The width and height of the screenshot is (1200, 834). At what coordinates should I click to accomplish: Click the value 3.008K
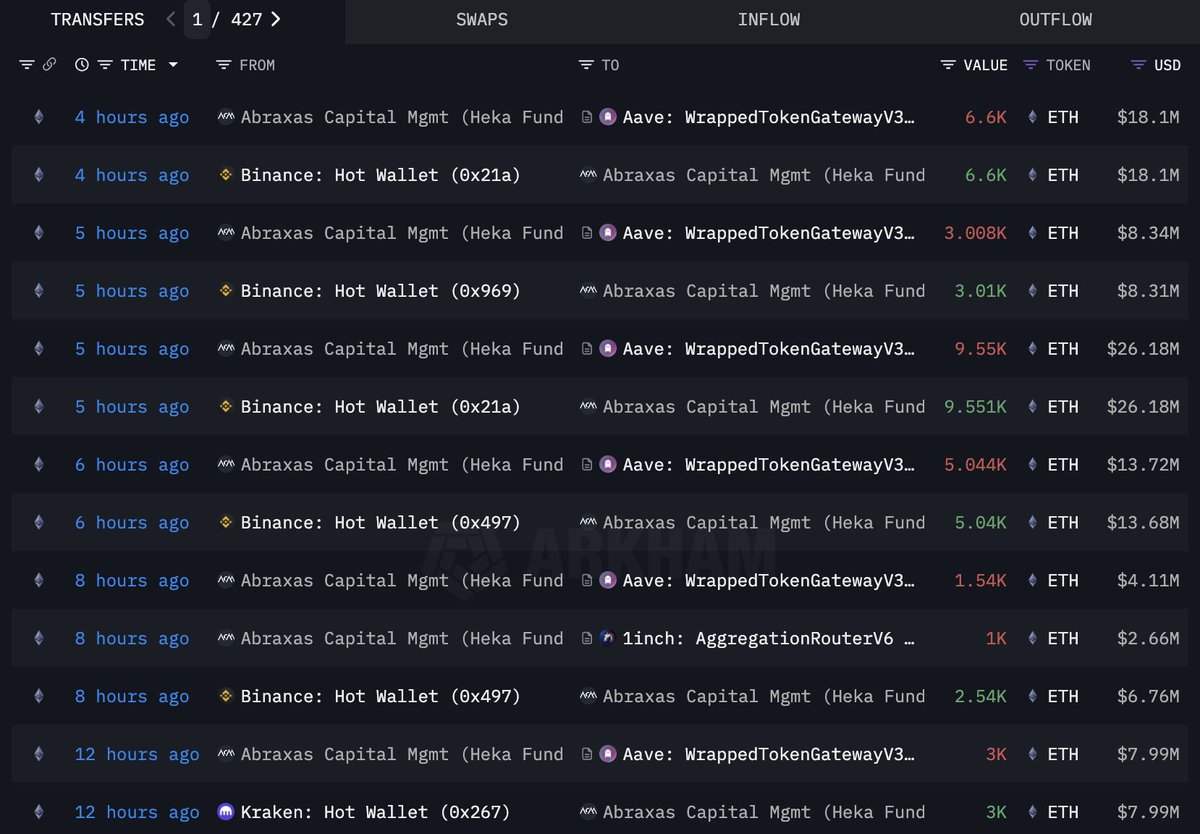click(975, 233)
